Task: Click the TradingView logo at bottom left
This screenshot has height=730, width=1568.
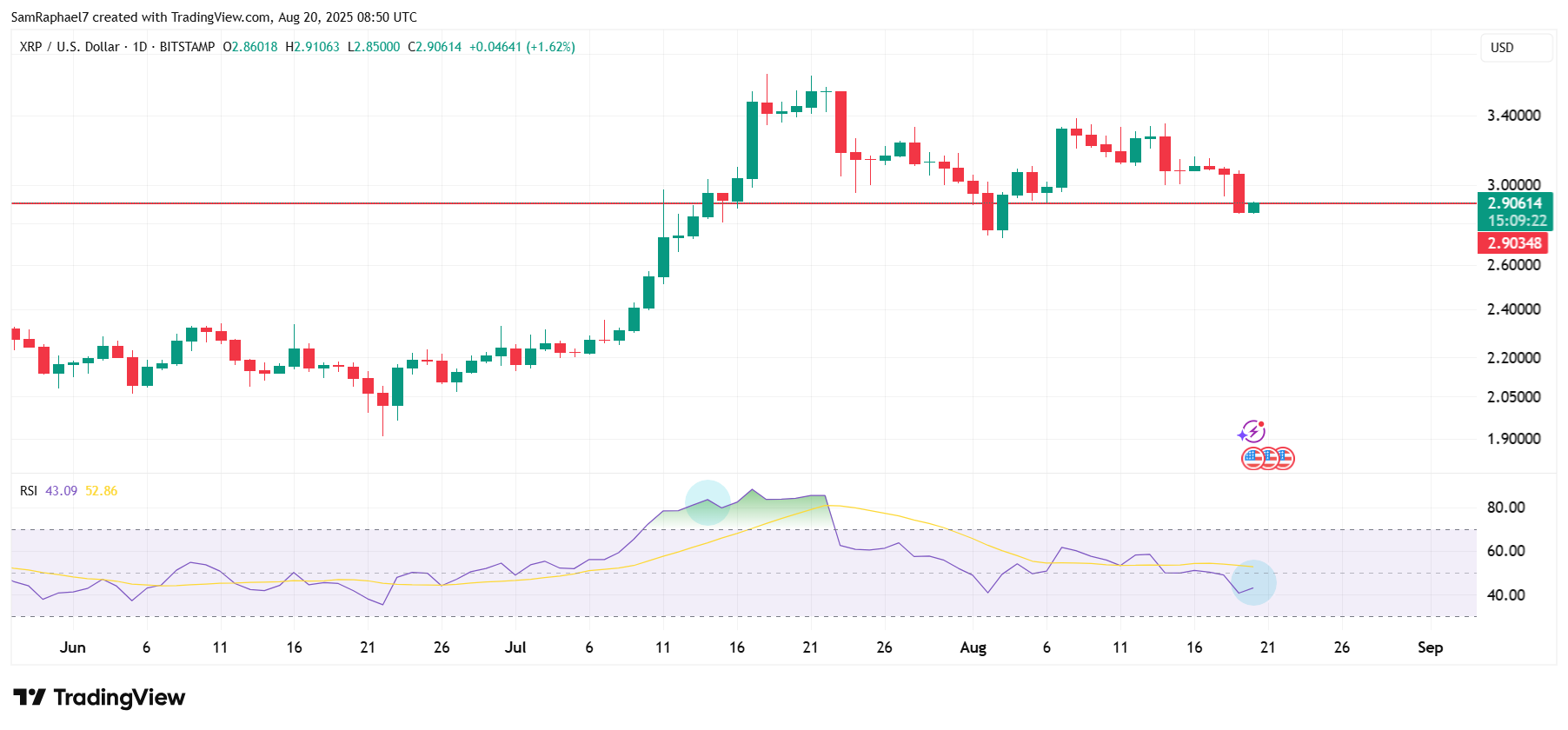Action: (99, 697)
